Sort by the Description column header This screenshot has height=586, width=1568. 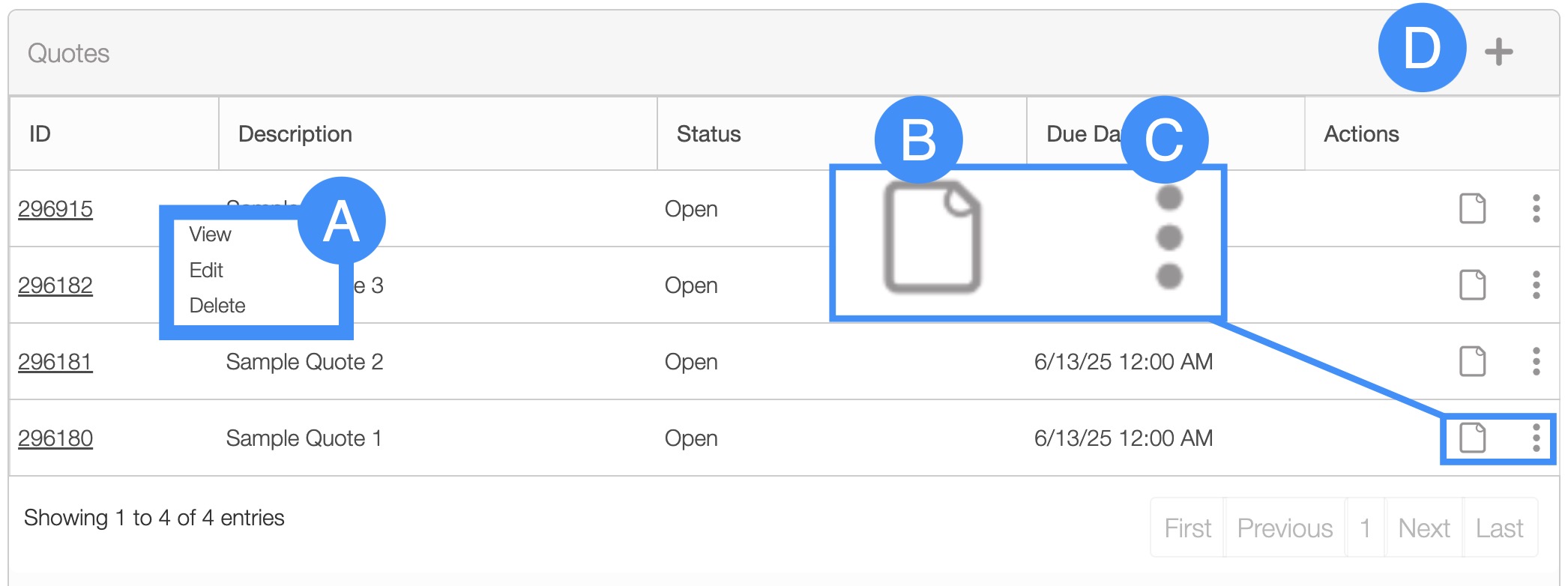295,134
